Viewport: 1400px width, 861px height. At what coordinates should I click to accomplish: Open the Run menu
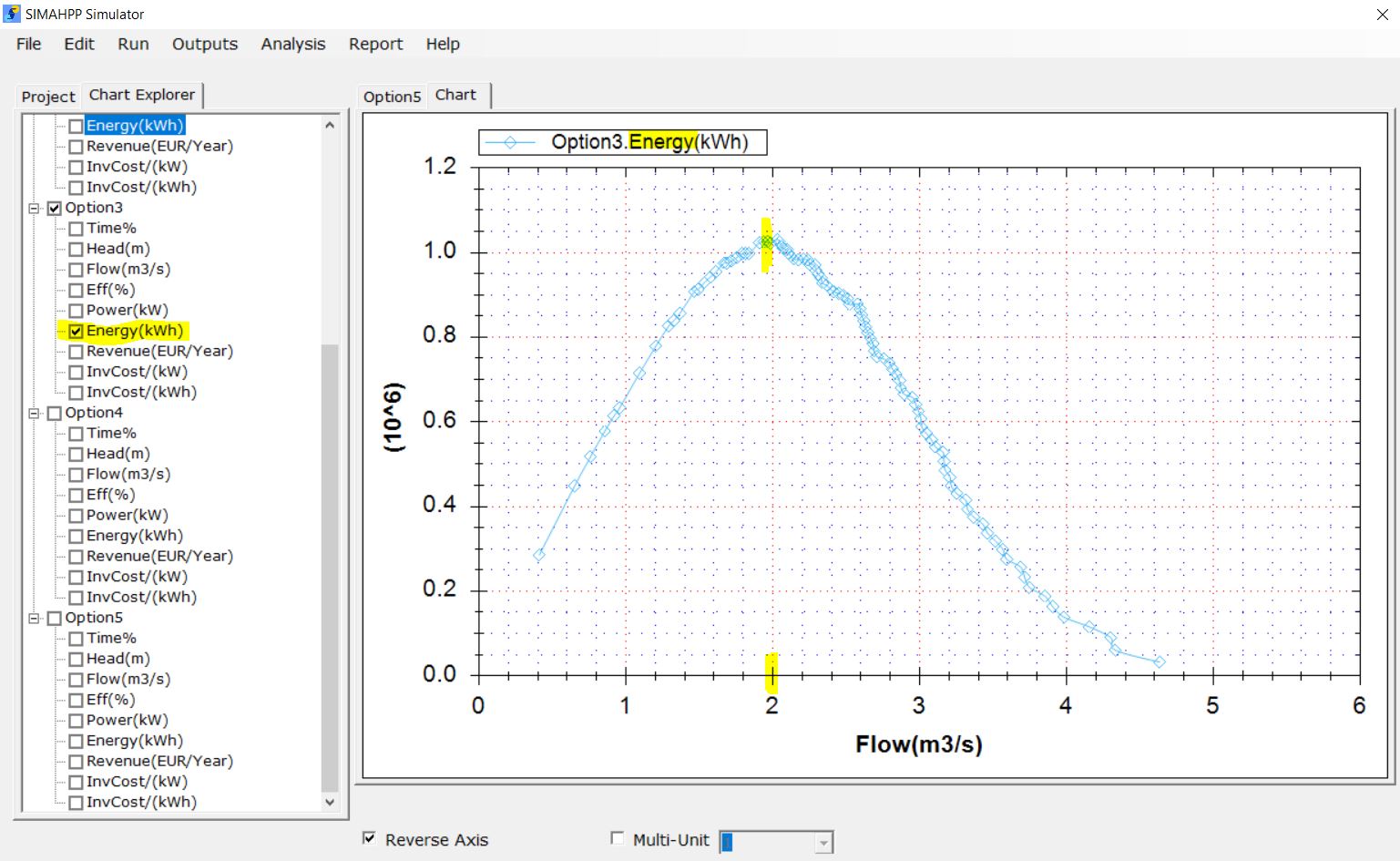(x=133, y=44)
